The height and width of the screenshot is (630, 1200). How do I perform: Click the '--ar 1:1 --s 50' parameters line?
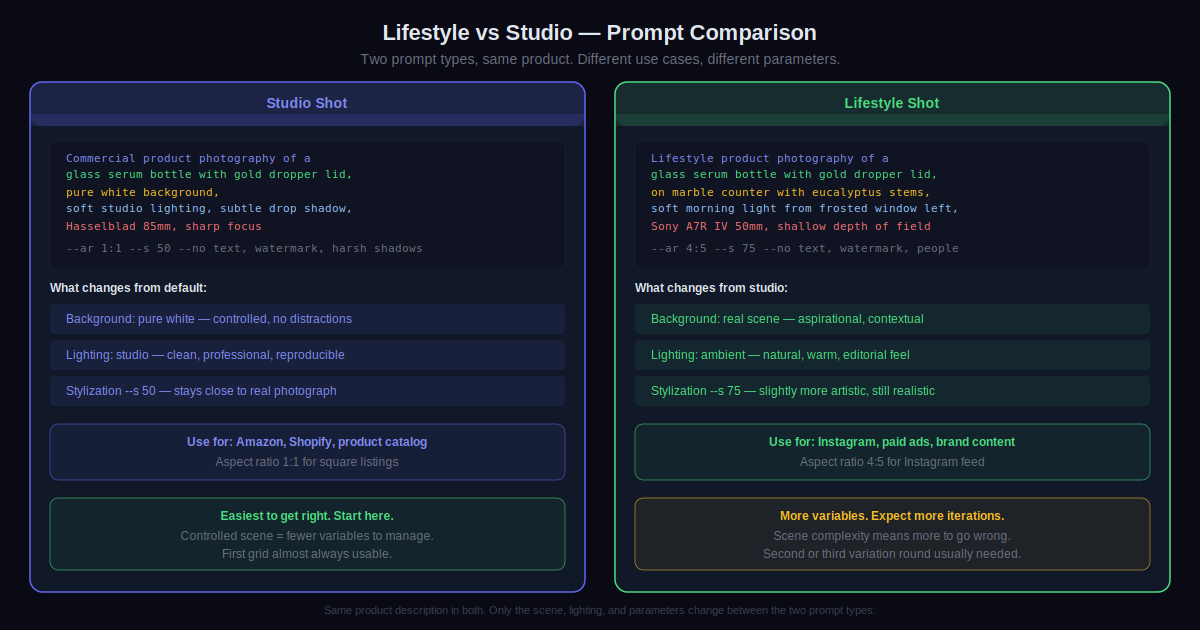(244, 248)
